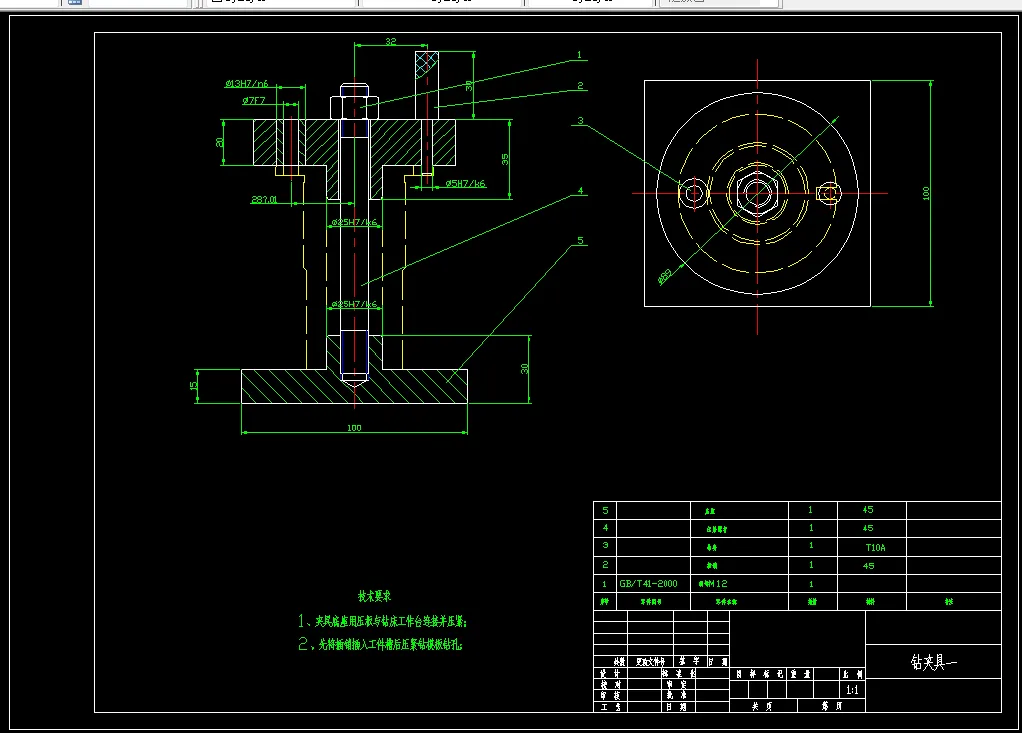Select the 32 dimension above the nut
This screenshot has width=1022, height=733.
390,41
